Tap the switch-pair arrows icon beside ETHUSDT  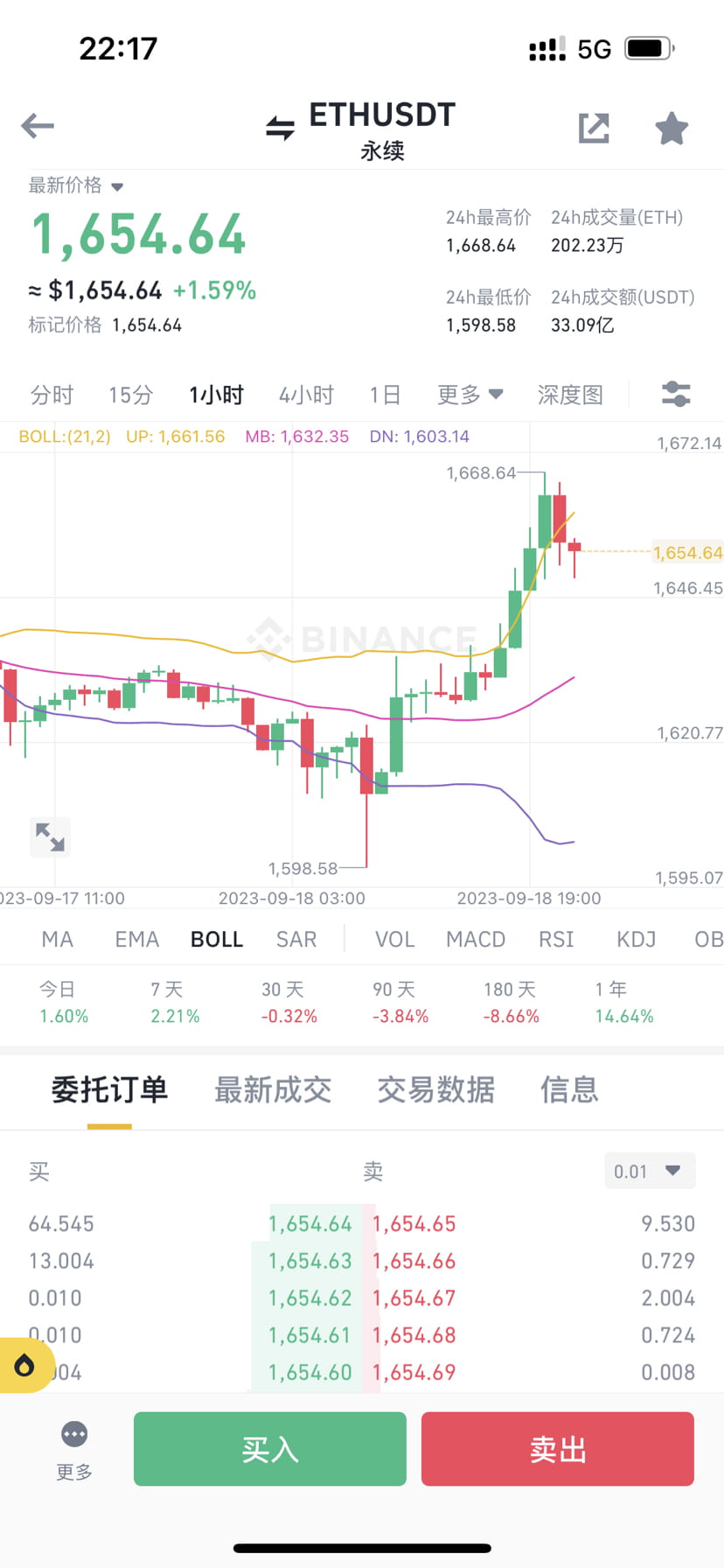(x=280, y=128)
